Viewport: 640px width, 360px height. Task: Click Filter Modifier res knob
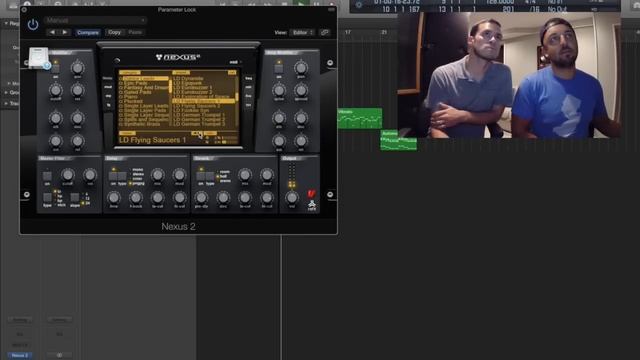[x=78, y=90]
